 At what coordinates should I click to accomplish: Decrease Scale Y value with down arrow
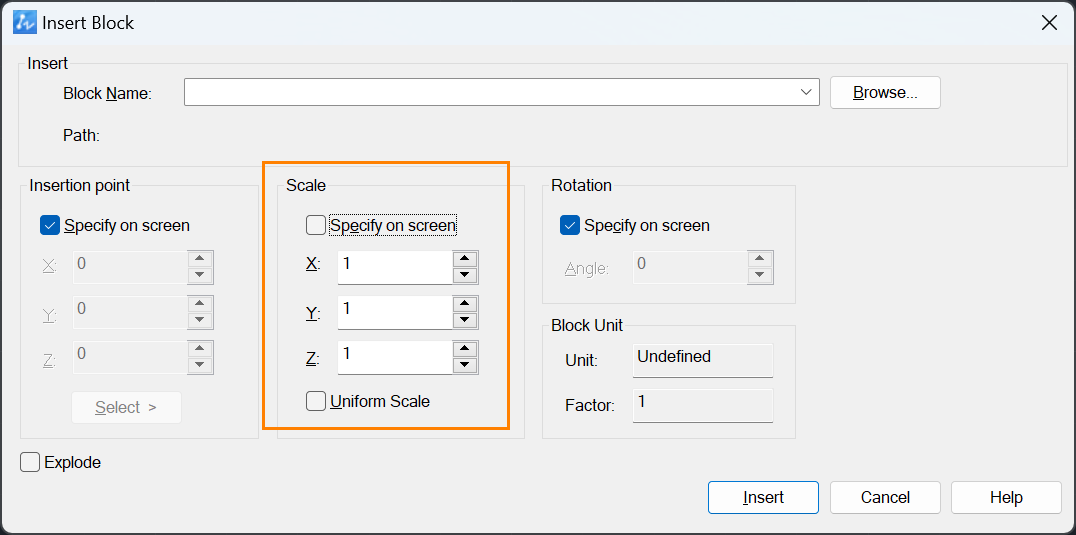click(465, 320)
